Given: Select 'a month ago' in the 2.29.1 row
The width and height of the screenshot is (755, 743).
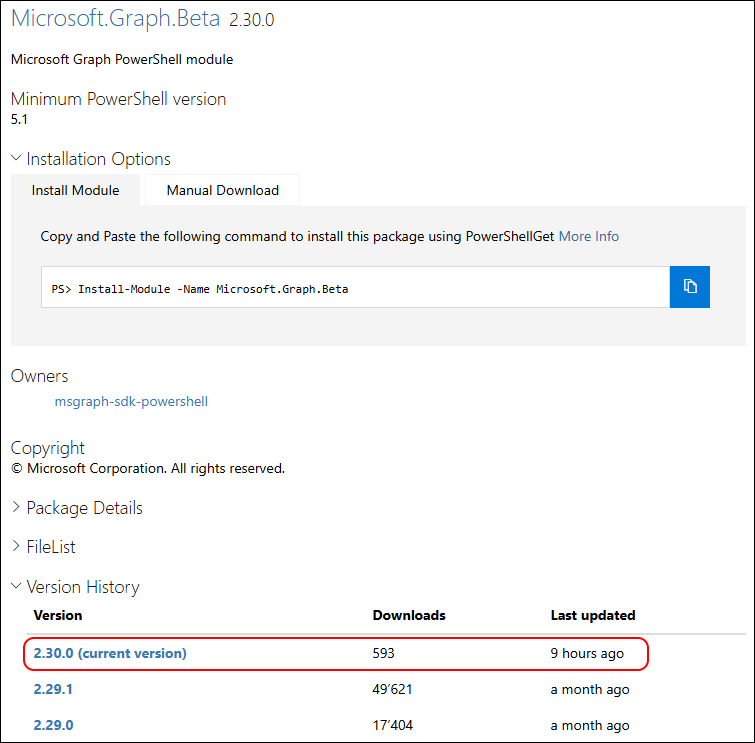Looking at the screenshot, I should click(x=590, y=690).
